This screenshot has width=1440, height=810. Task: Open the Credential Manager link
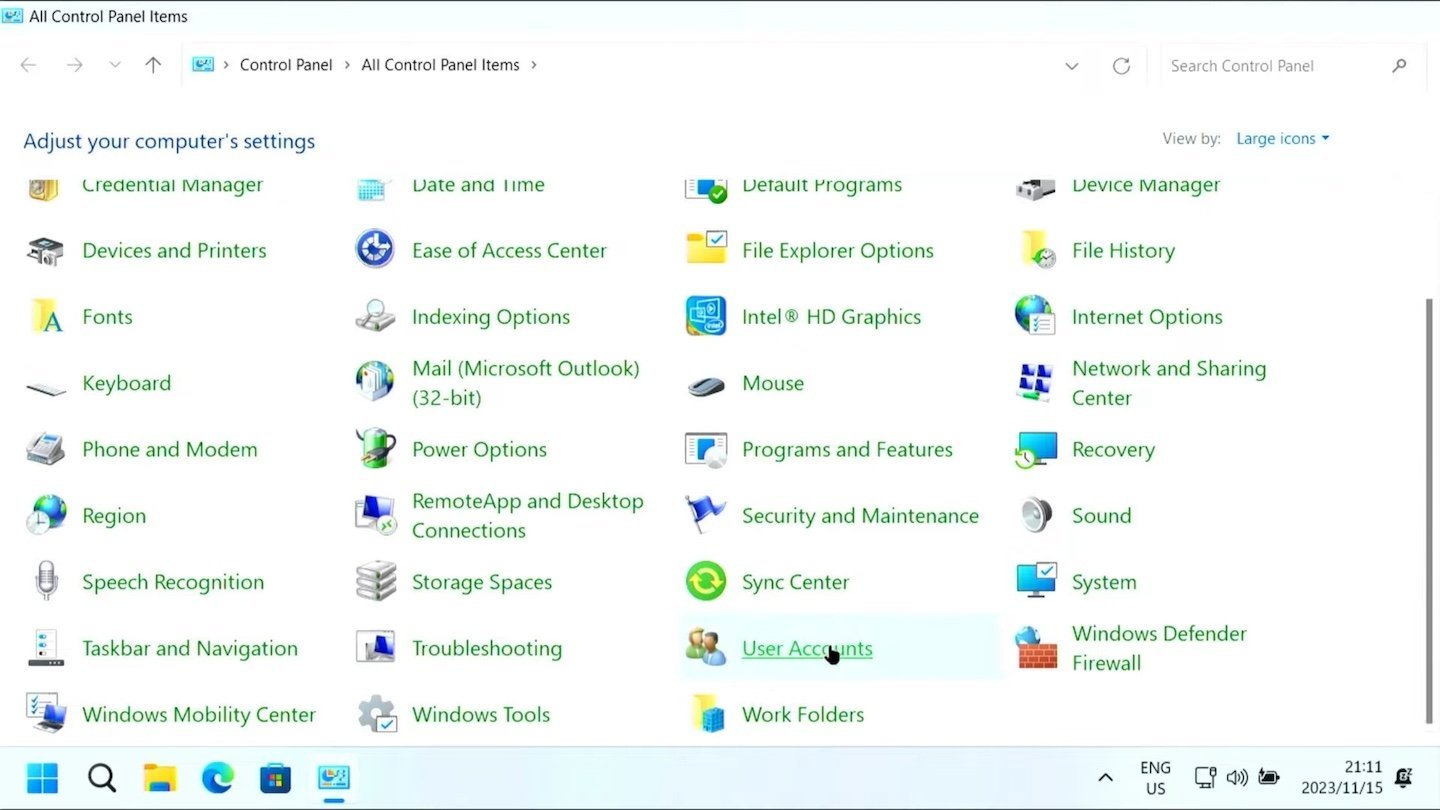(172, 185)
